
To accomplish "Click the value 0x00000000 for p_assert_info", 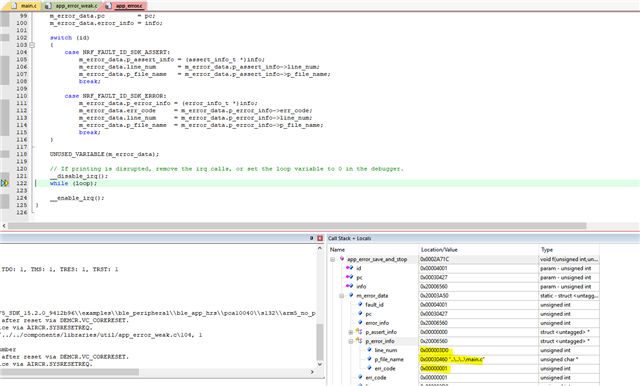I will [x=434, y=332].
